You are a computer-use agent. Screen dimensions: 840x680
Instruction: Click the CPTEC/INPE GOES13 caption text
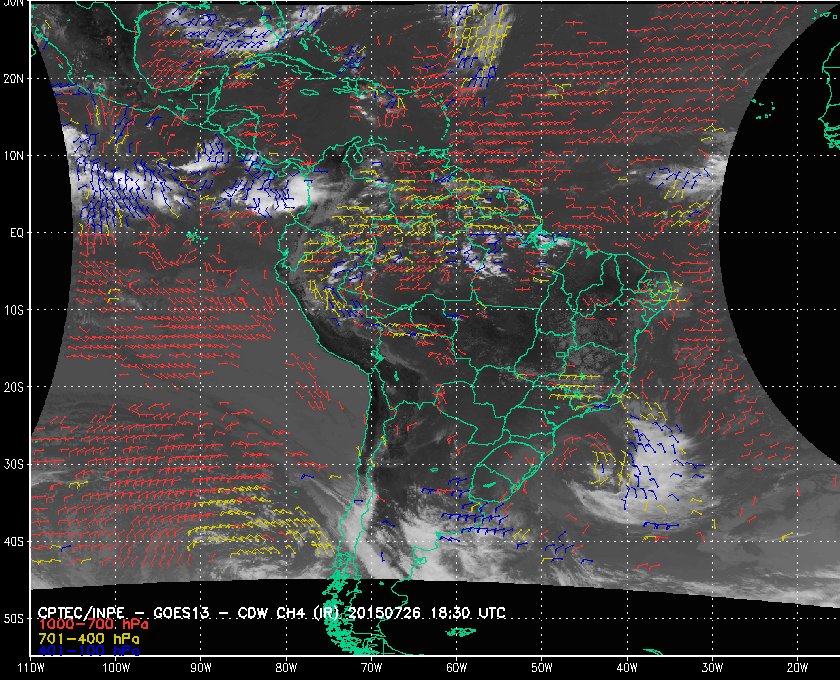272,612
